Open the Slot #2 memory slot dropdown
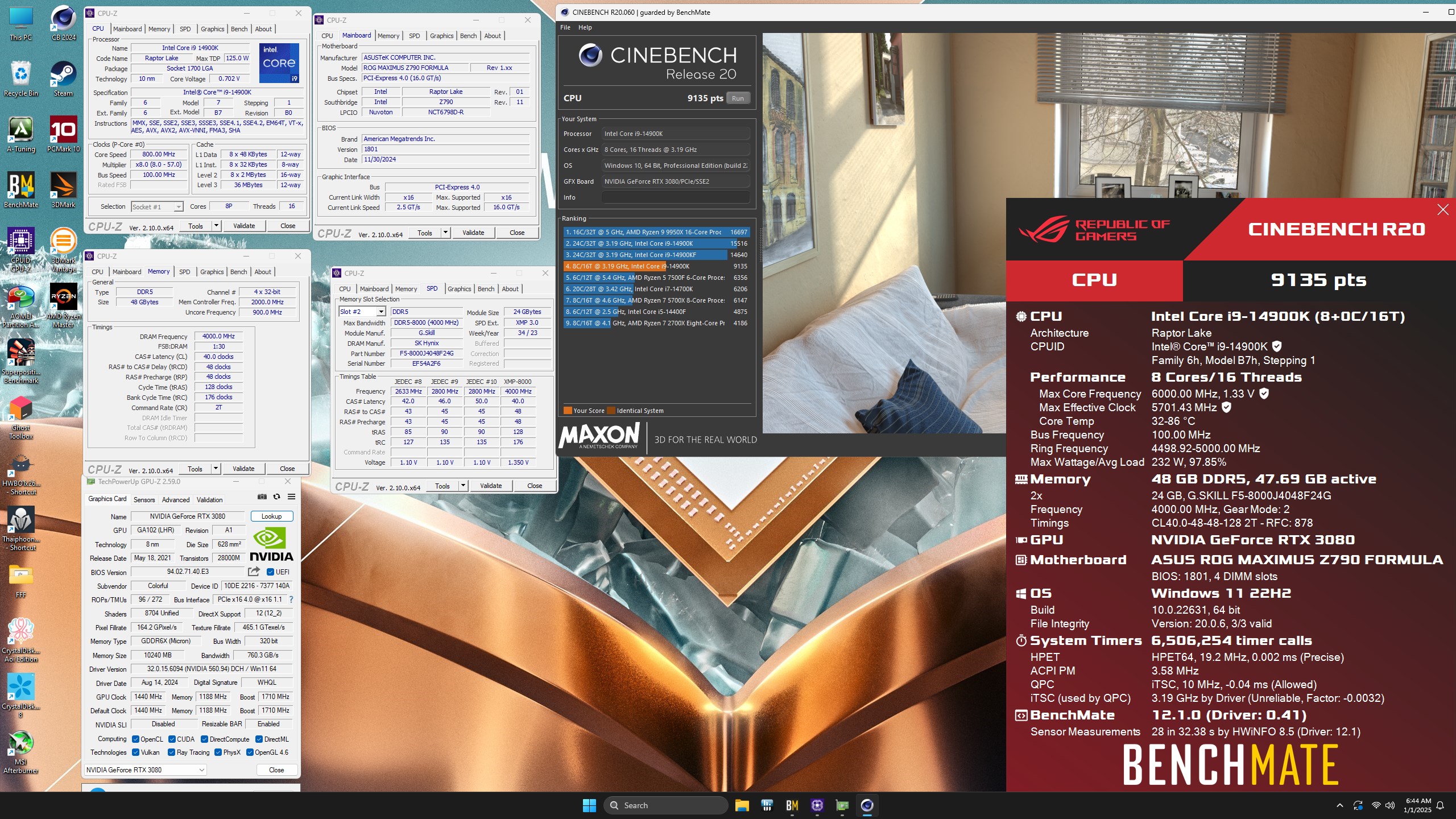This screenshot has width=1456, height=819. pyautogui.click(x=362, y=312)
